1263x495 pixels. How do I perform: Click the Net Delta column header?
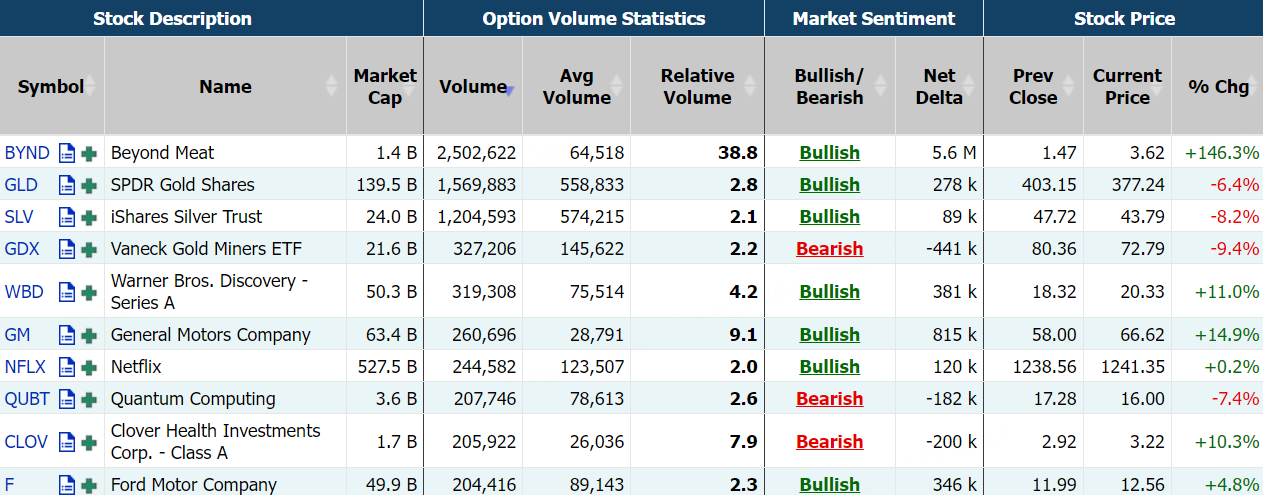[939, 87]
